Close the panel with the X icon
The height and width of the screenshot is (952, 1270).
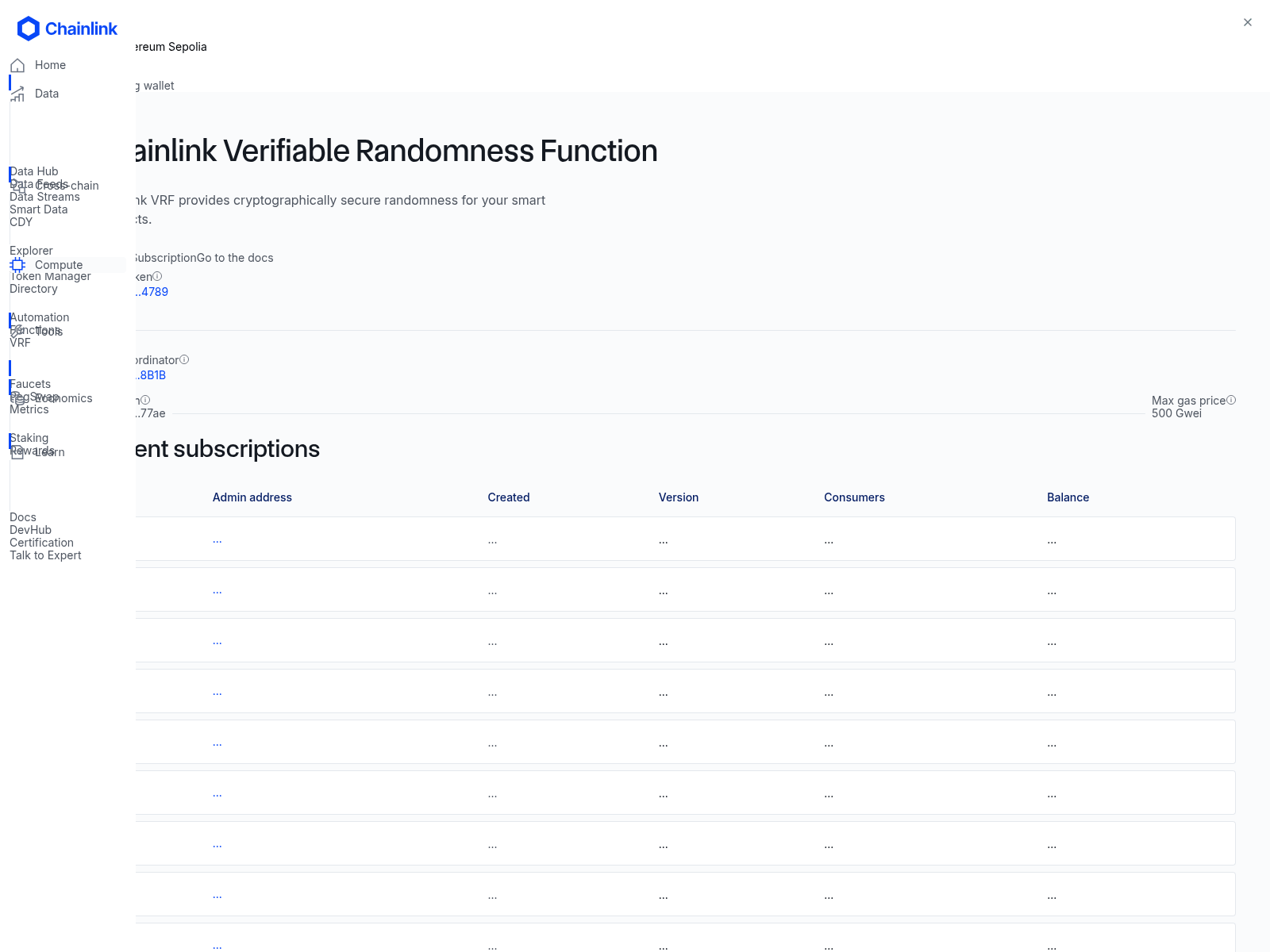pos(1248,22)
